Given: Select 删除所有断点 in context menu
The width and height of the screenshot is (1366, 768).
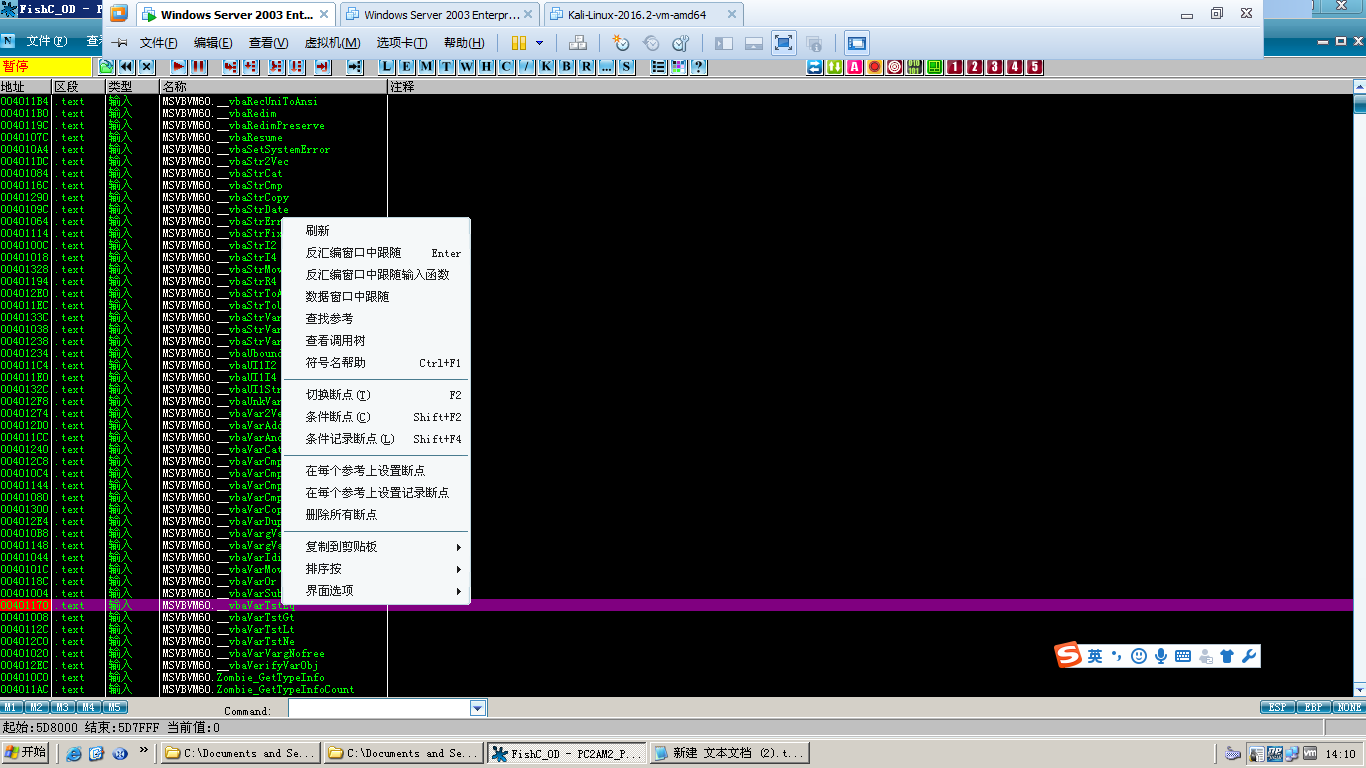Looking at the screenshot, I should tap(341, 515).
